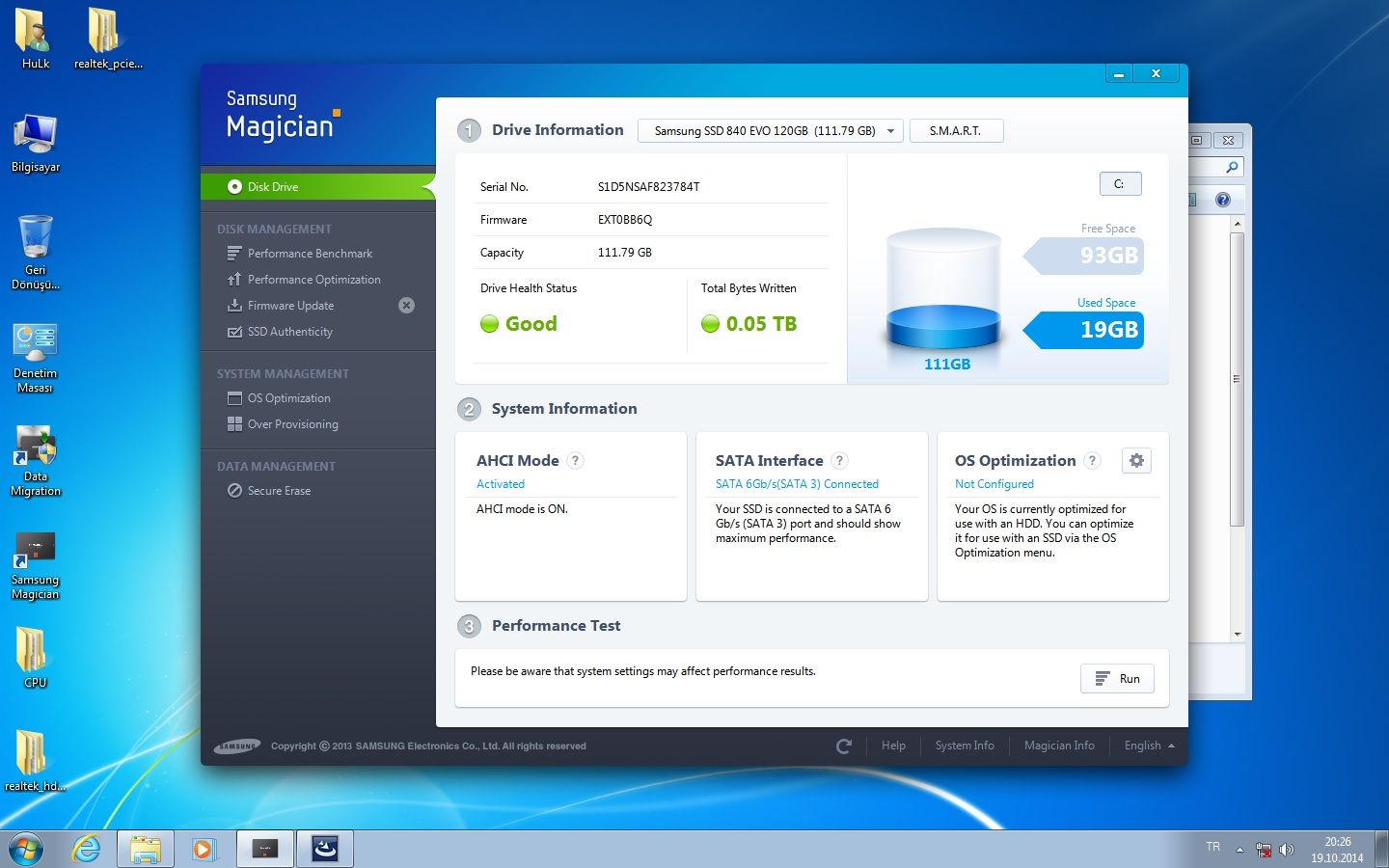
Task: Click the 0.05 TB total bytes written
Action: [749, 324]
